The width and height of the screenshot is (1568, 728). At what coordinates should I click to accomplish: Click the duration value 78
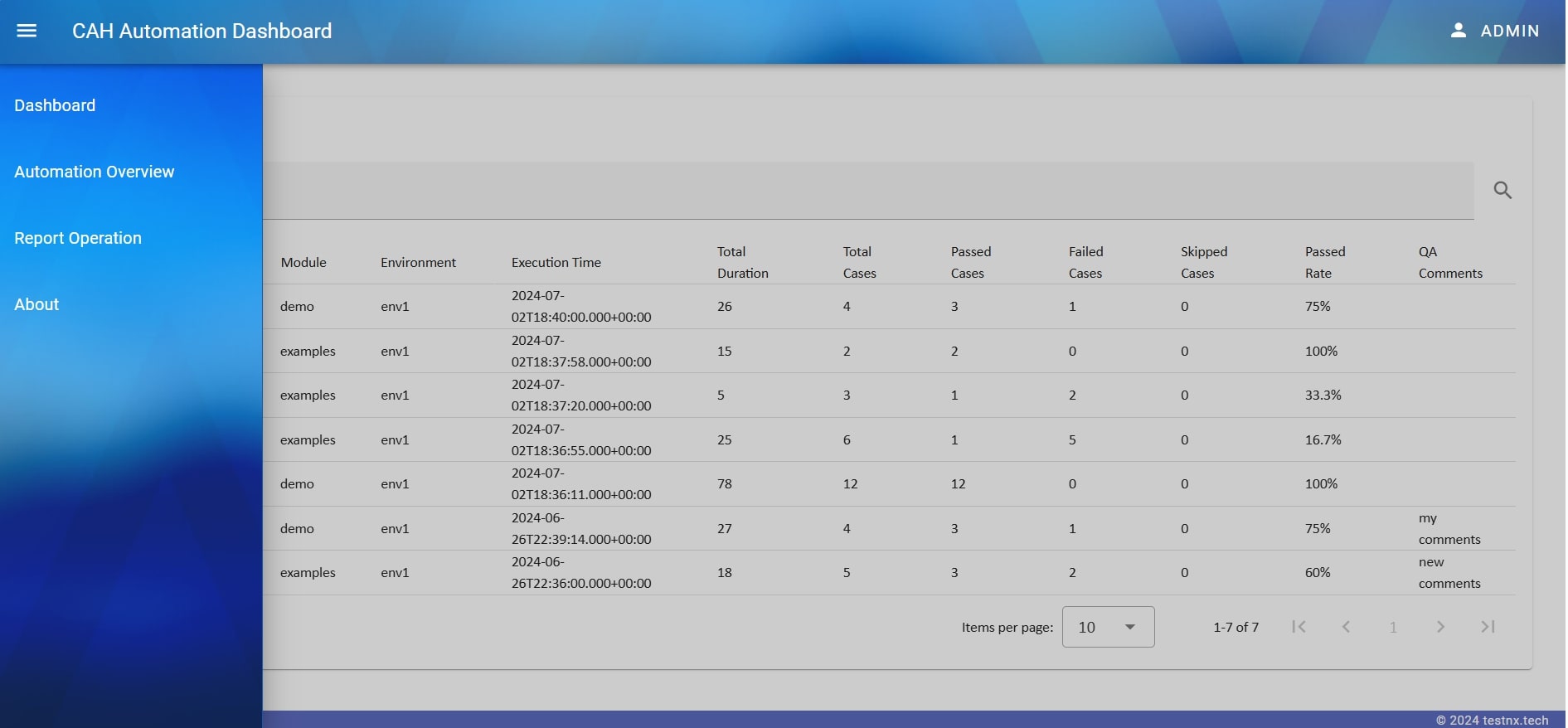[x=725, y=484]
